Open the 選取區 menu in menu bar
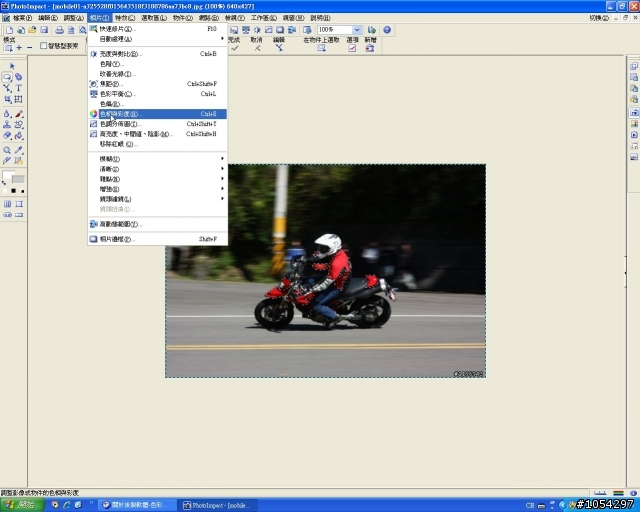 pyautogui.click(x=154, y=18)
